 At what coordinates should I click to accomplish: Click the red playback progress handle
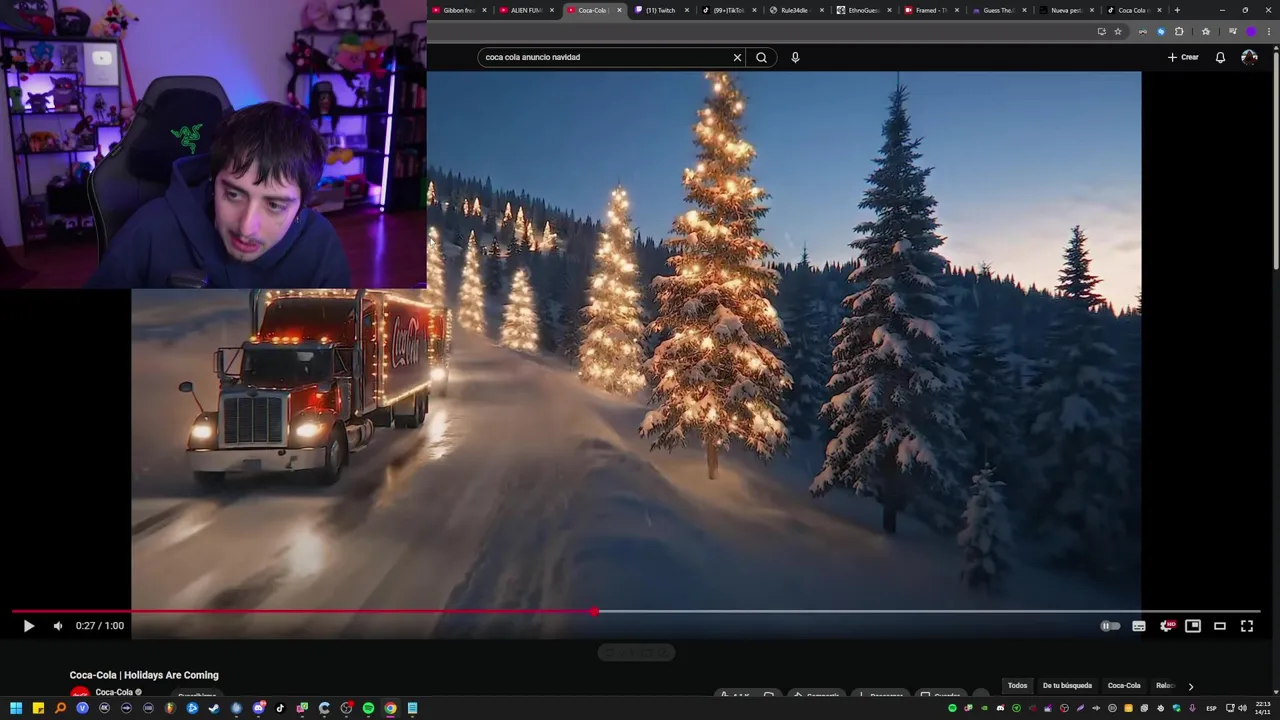[x=594, y=611]
